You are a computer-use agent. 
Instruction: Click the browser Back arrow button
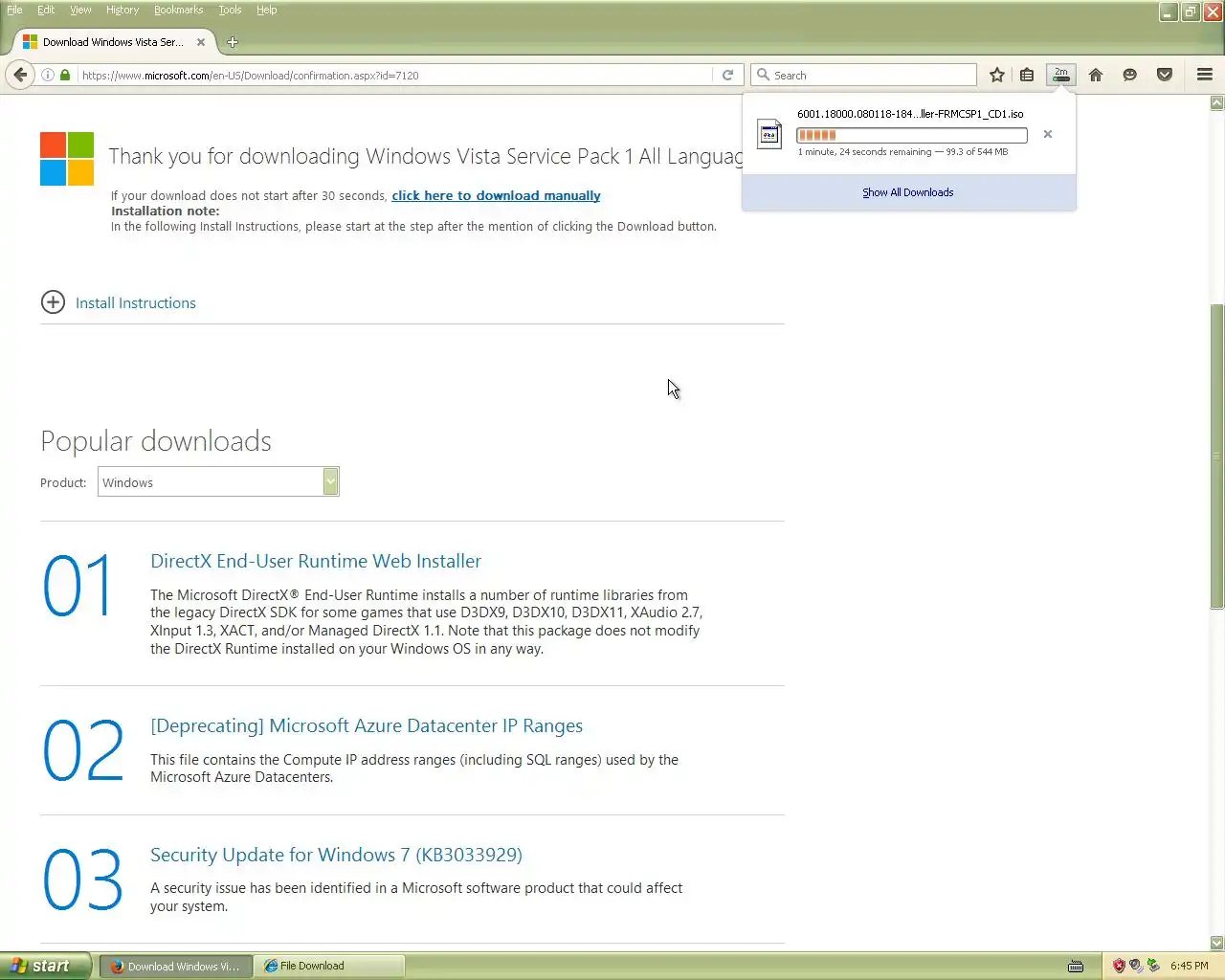[20, 75]
